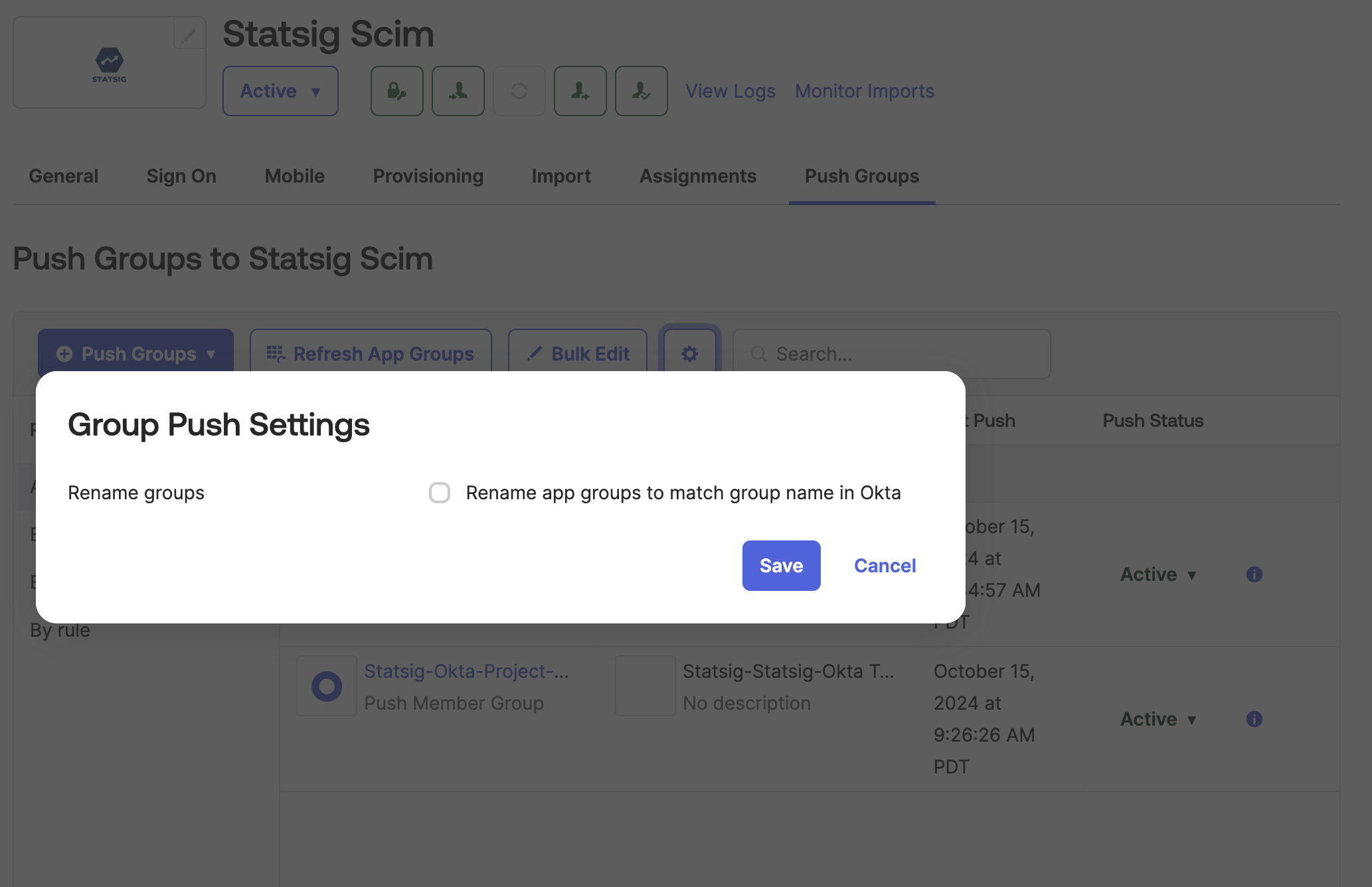Click the lock and key provisioning icon

pyautogui.click(x=396, y=91)
